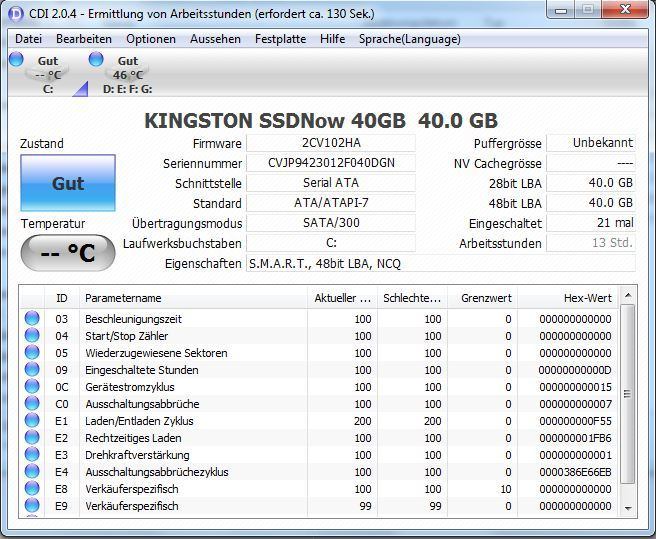The height and width of the screenshot is (539, 656).
Task: Click status orb for E8 Verkäuferspezifisch row
Action: [32, 488]
